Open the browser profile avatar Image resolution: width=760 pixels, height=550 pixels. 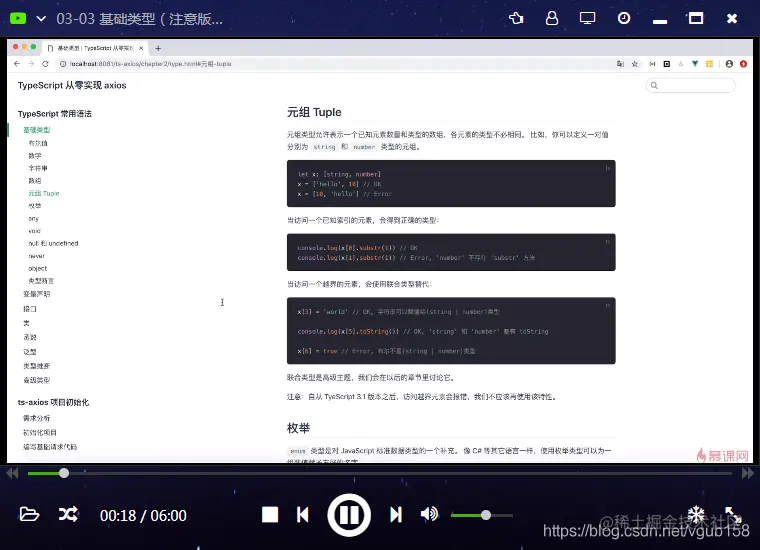pyautogui.click(x=729, y=63)
